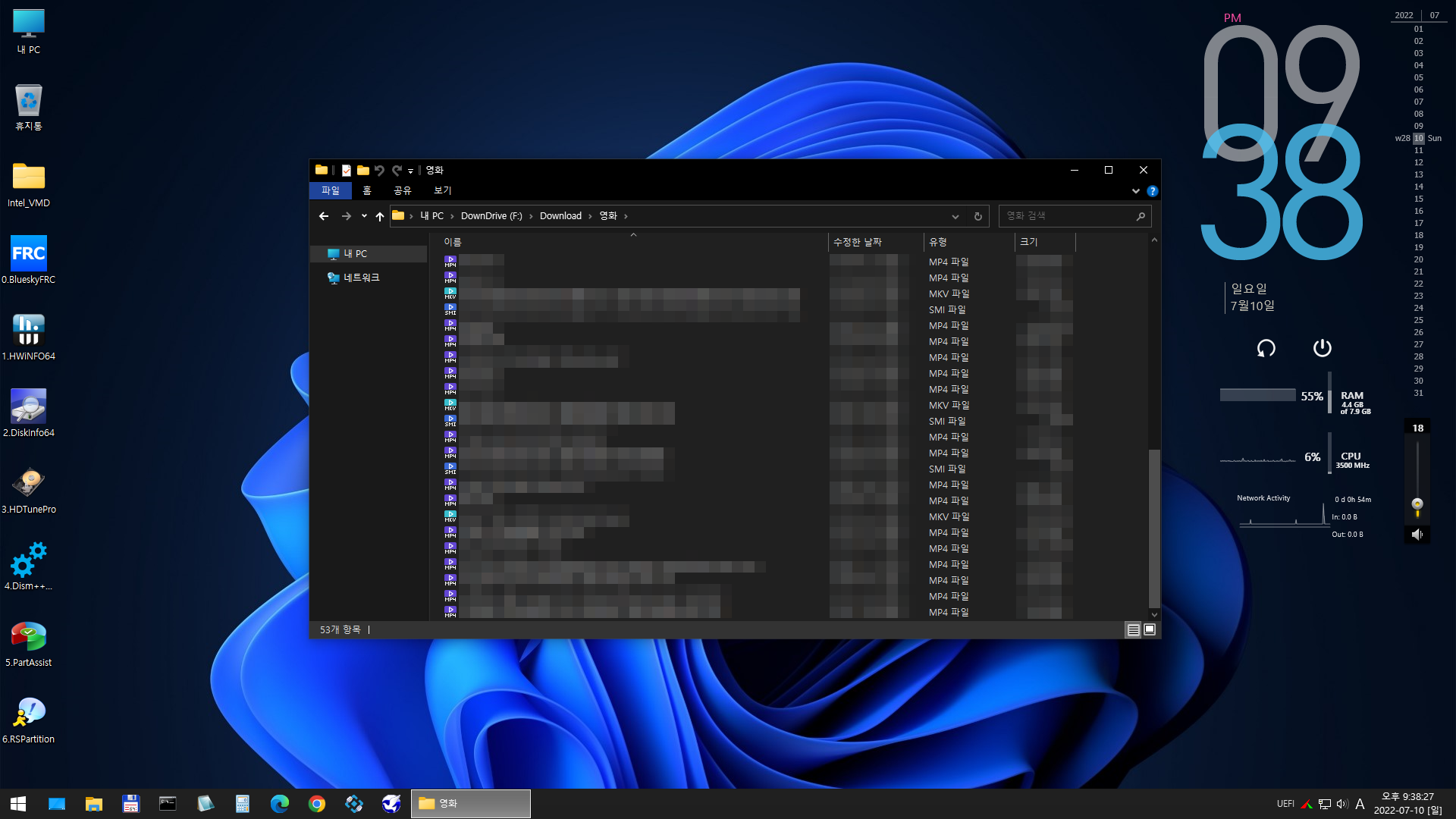Expand the chevron after 내 PC in breadcrumb
Screen dimensions: 1456x819
[x=452, y=216]
